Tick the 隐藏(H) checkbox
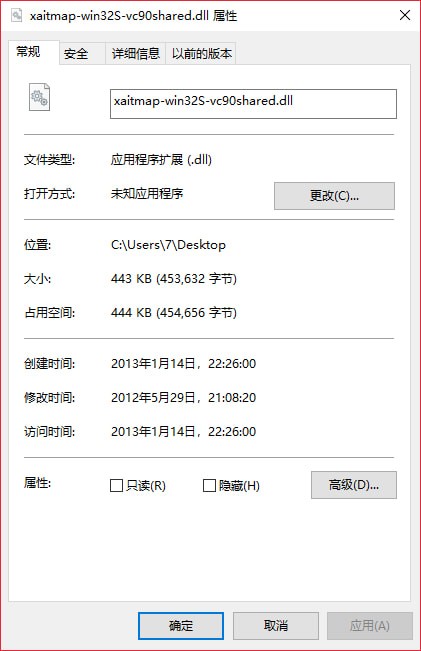The width and height of the screenshot is (421, 651). pos(209,485)
